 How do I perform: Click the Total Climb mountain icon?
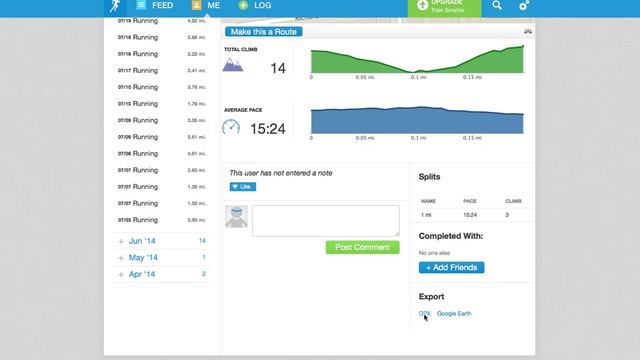[x=233, y=65]
